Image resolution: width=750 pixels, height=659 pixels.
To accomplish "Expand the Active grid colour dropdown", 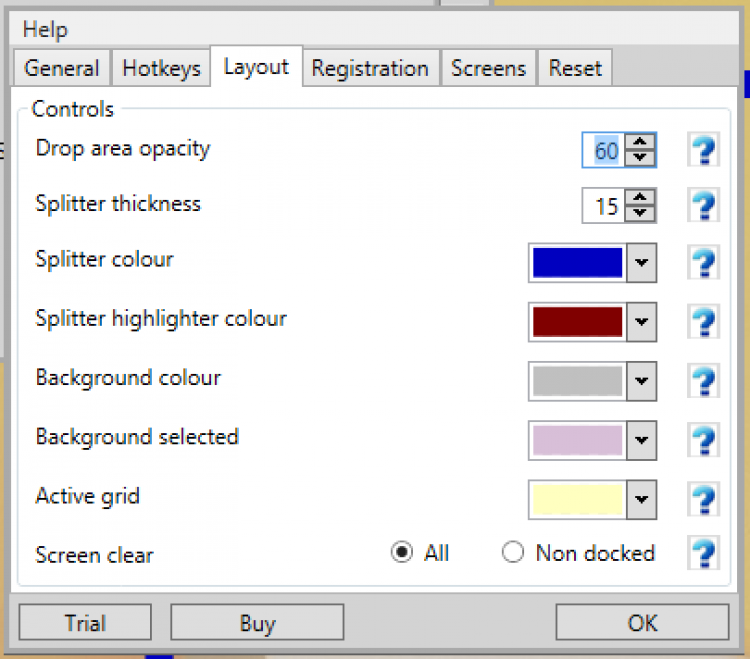I will pos(642,498).
